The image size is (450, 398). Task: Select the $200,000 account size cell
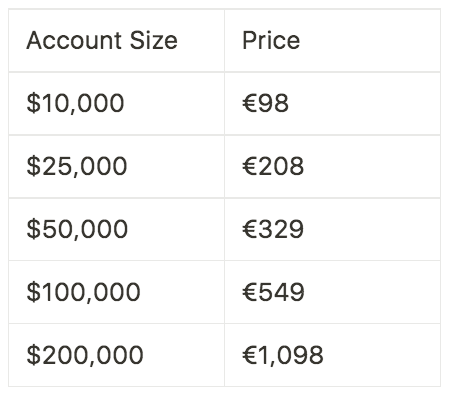point(116,355)
